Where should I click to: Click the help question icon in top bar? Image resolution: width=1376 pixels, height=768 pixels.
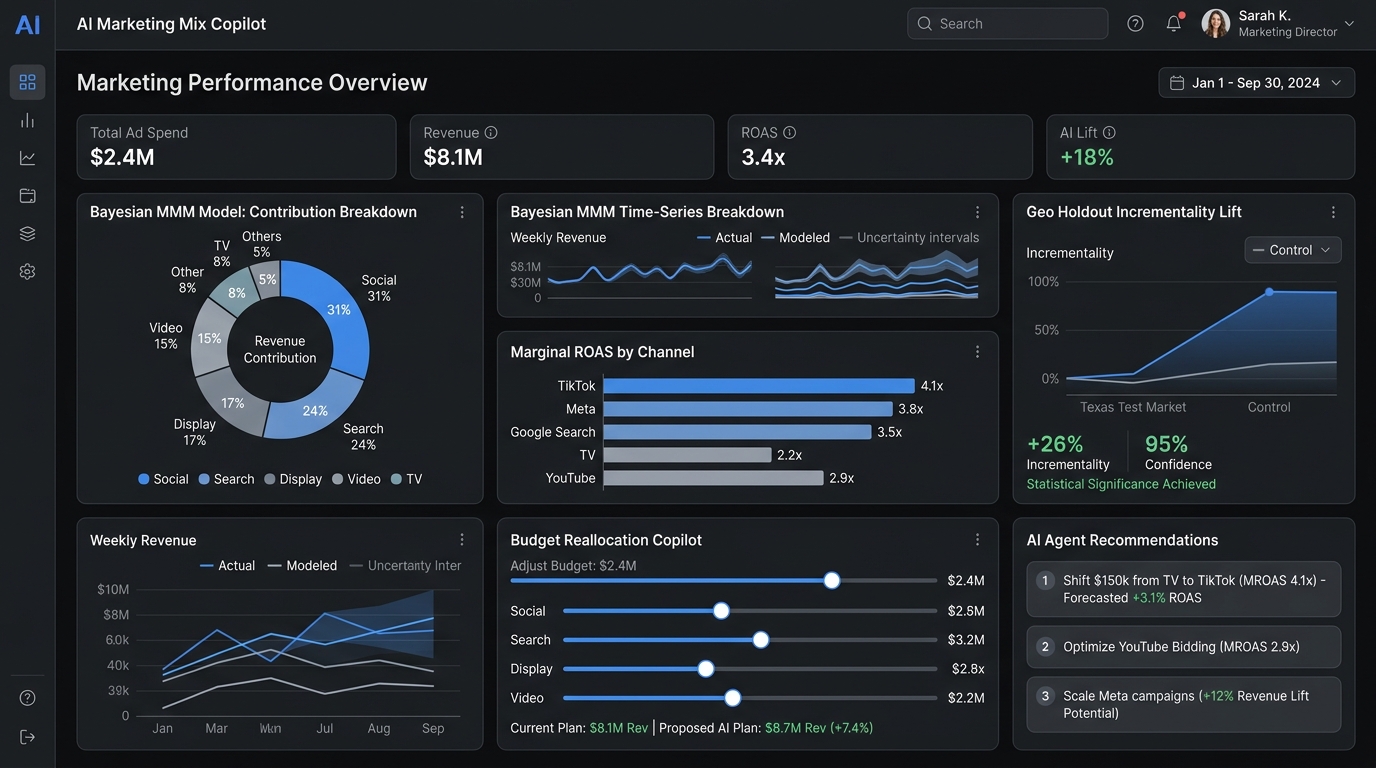coord(1135,23)
